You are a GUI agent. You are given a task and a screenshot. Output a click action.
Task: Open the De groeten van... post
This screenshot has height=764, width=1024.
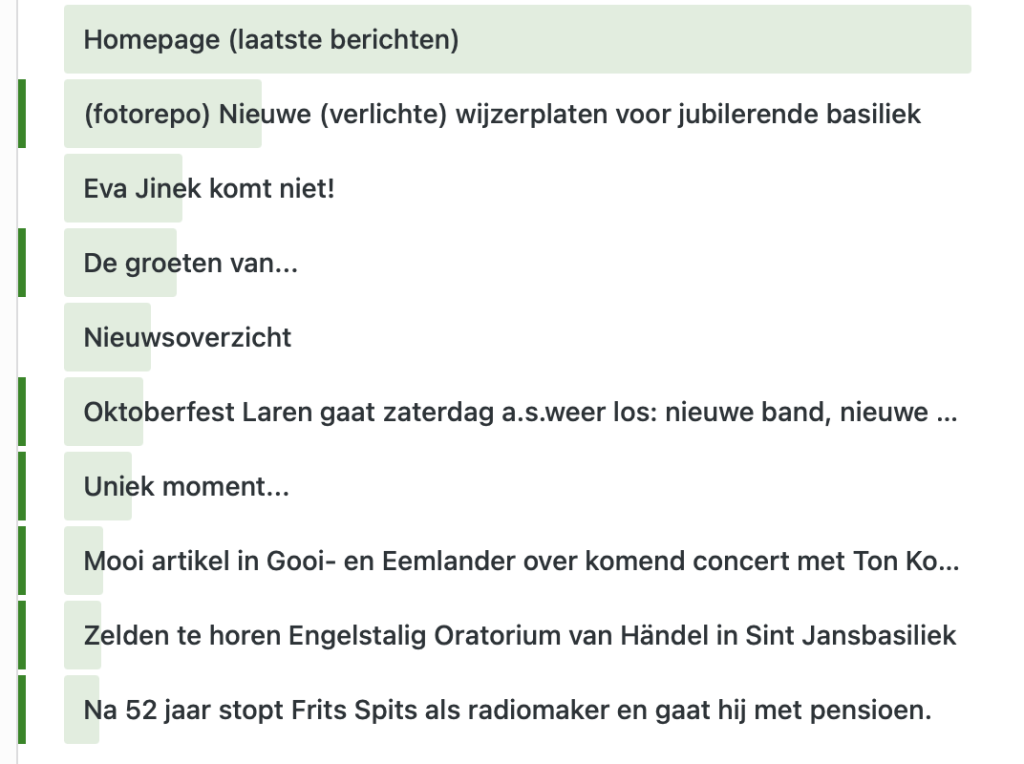coord(191,263)
